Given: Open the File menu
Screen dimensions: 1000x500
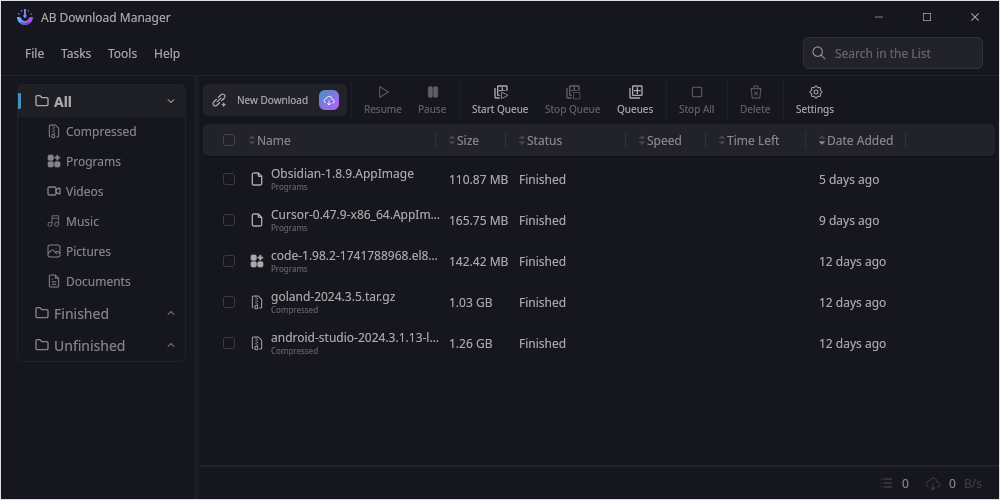Looking at the screenshot, I should pyautogui.click(x=34, y=54).
